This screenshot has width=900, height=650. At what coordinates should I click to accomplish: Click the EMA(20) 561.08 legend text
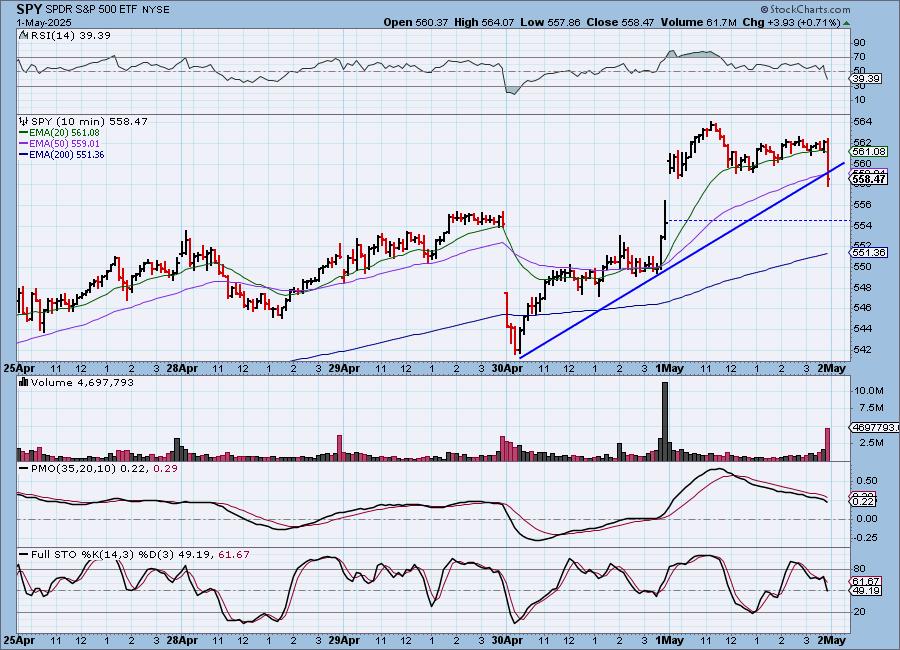pyautogui.click(x=64, y=133)
